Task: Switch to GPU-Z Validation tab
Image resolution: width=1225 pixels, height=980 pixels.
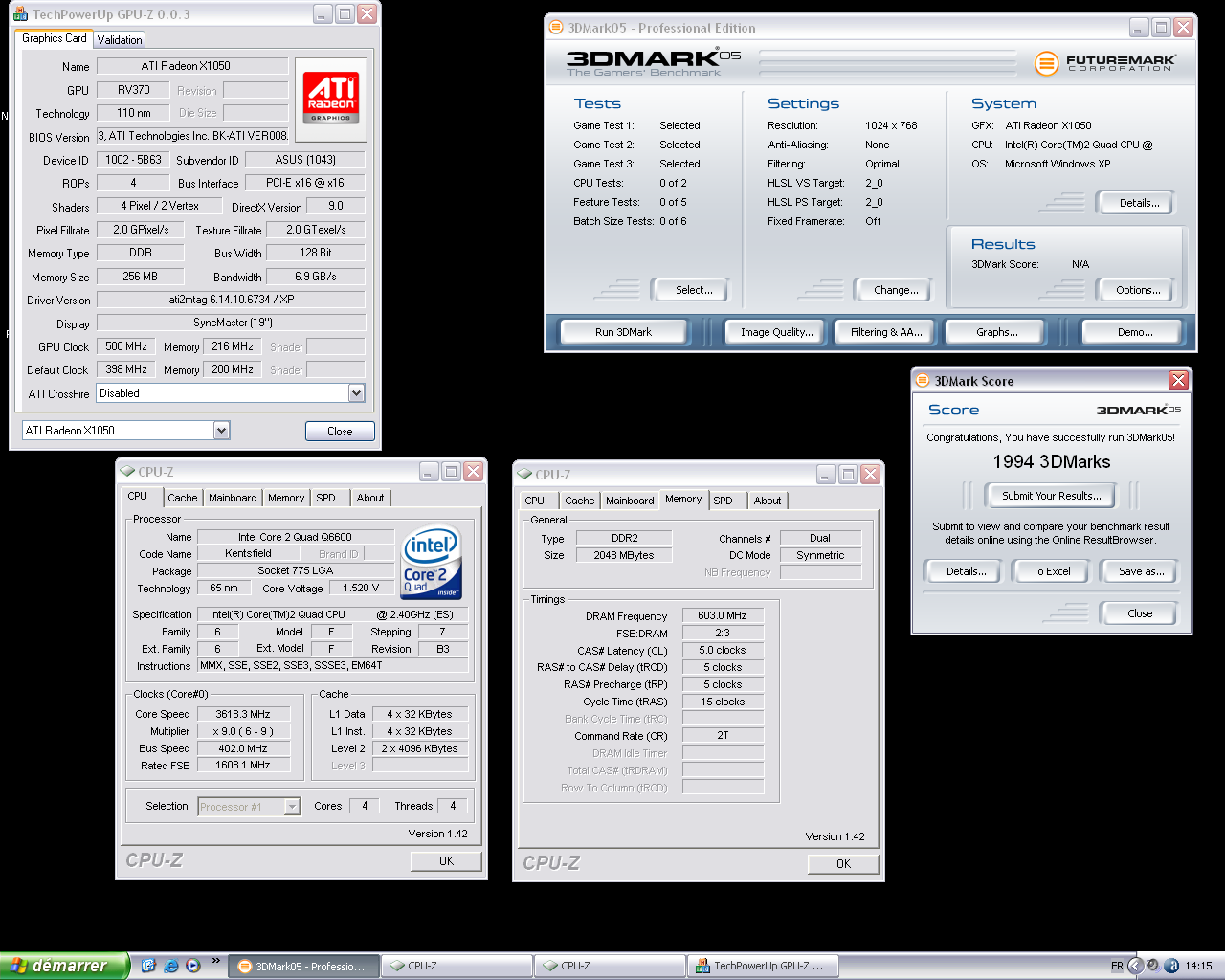Action: coord(120,40)
